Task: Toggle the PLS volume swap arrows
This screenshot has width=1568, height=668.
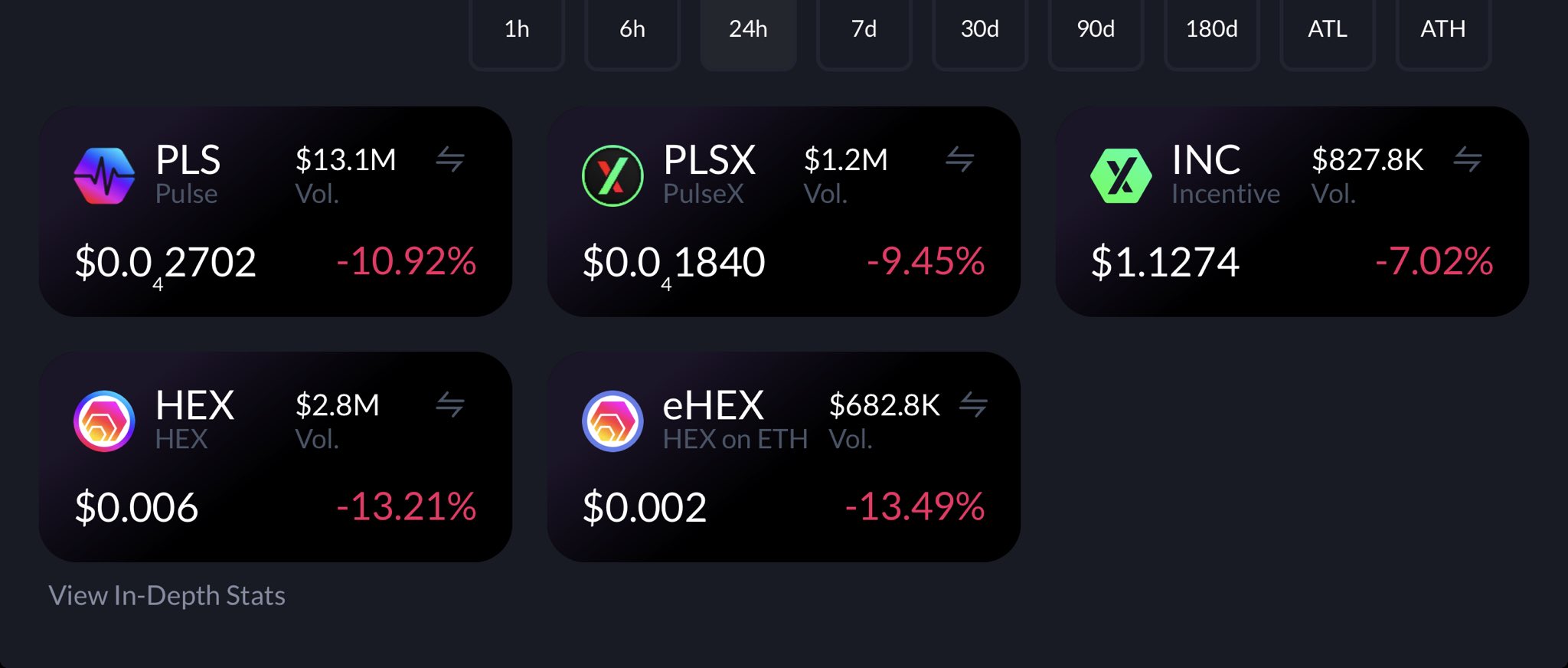Action: [x=450, y=159]
